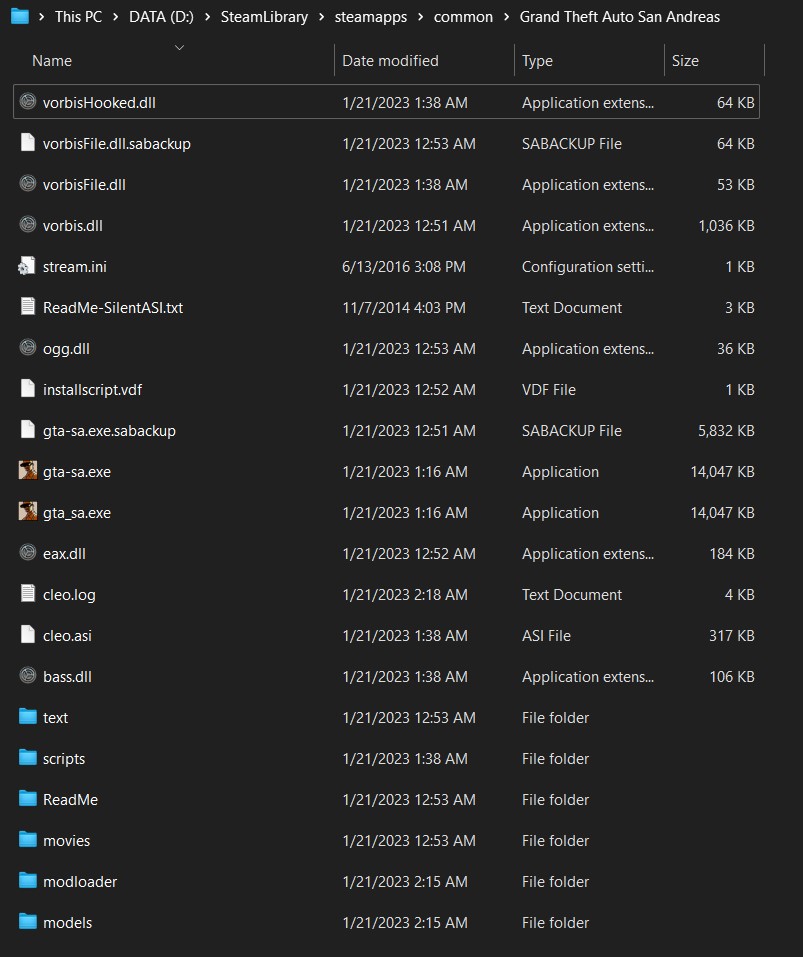Click the eax.dll gear icon
803x957 pixels.
click(27, 552)
